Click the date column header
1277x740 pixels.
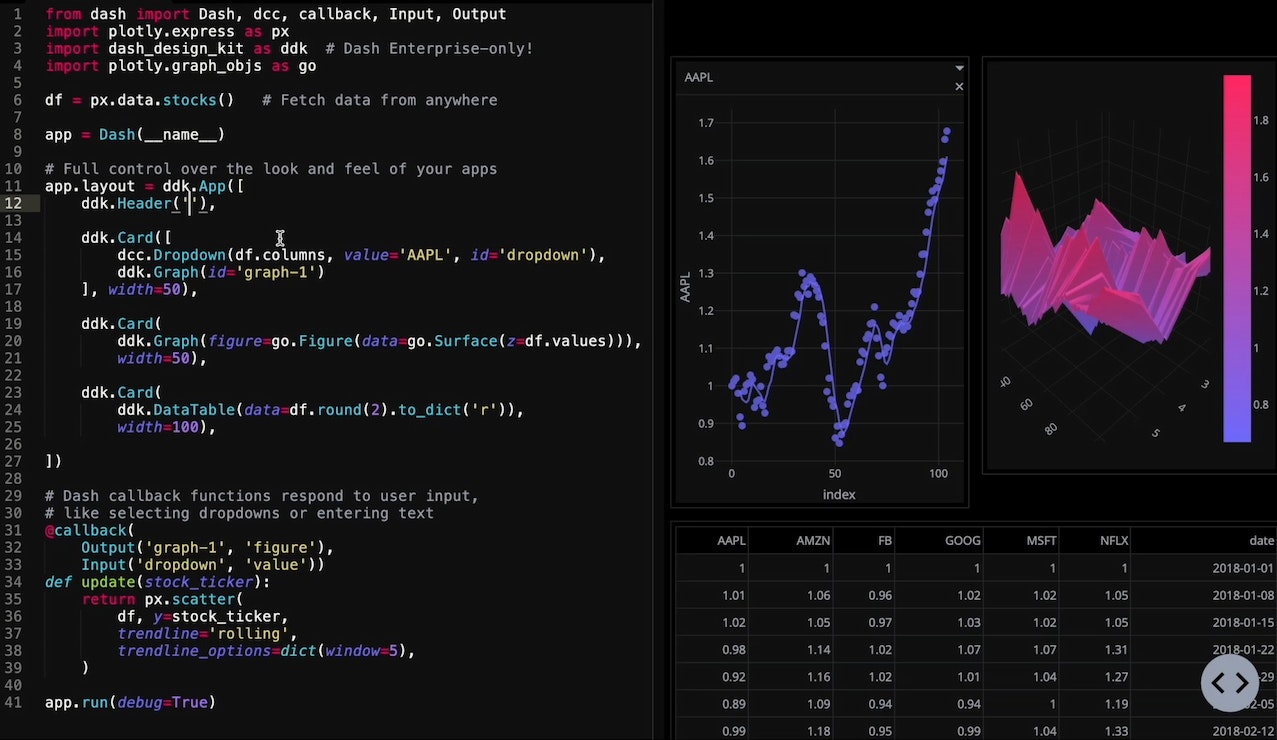pyautogui.click(x=1261, y=541)
